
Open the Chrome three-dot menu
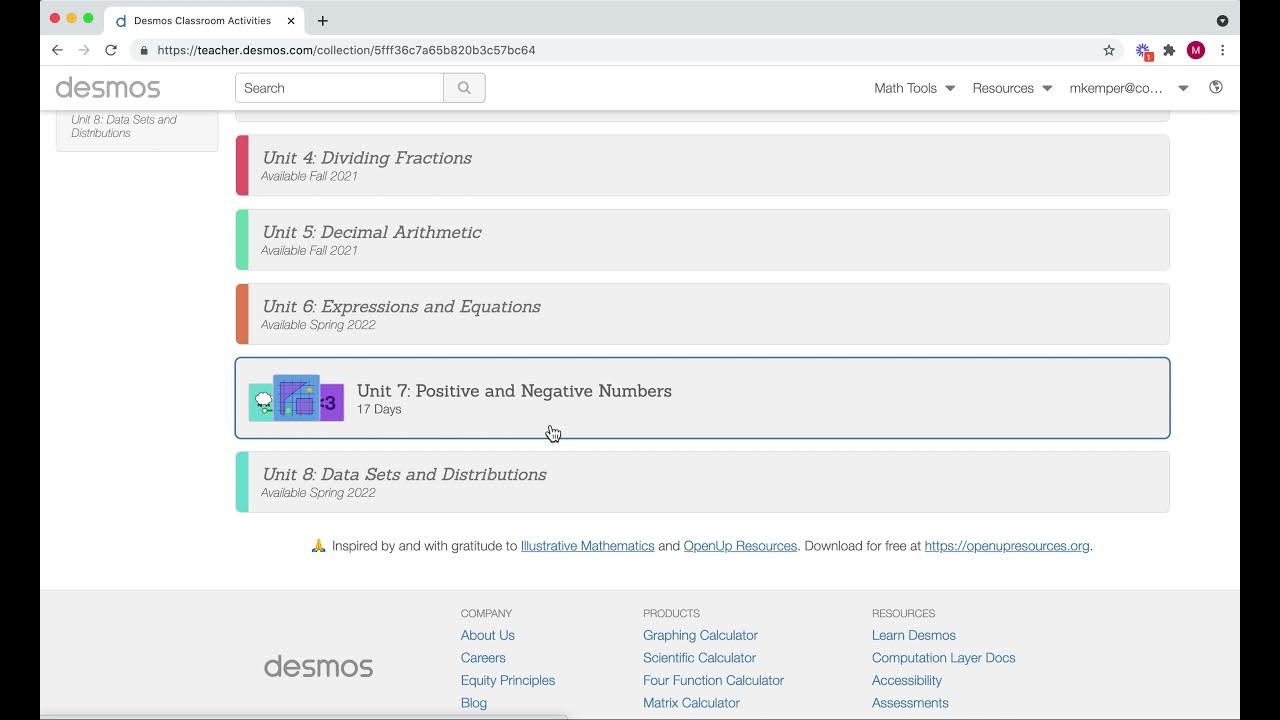[1222, 50]
